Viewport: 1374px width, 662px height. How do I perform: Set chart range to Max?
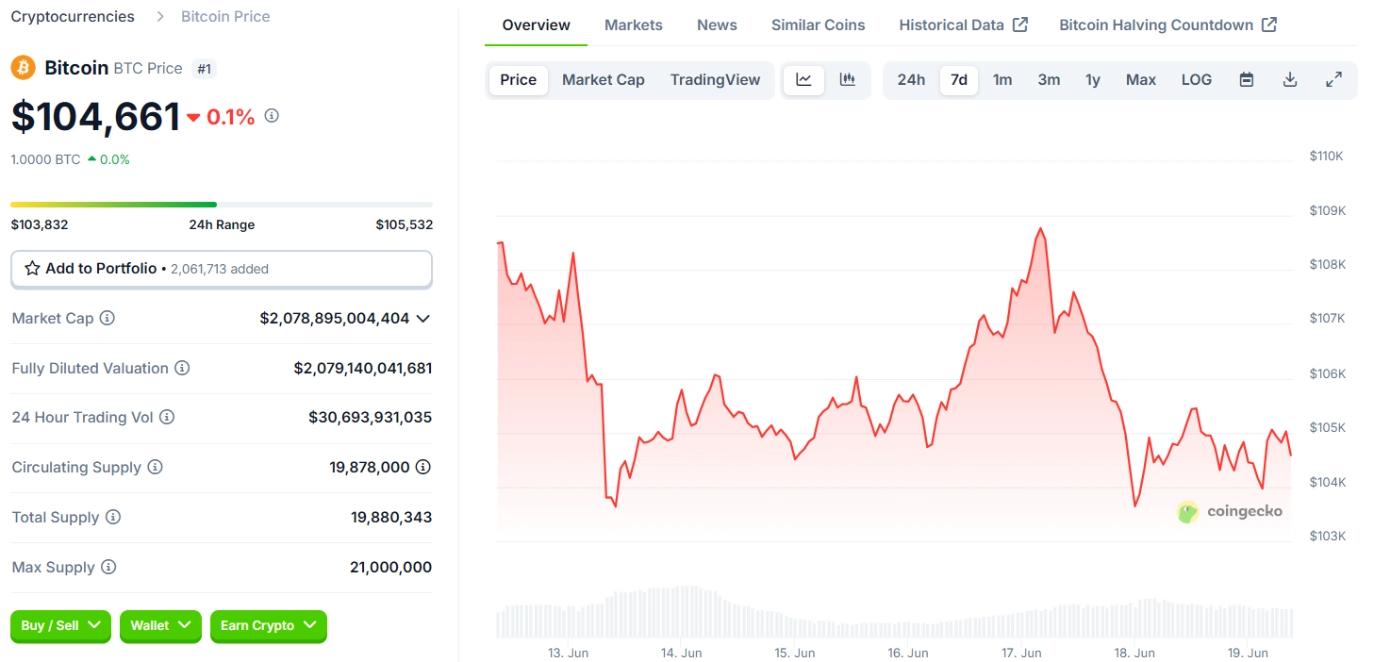tap(1141, 80)
